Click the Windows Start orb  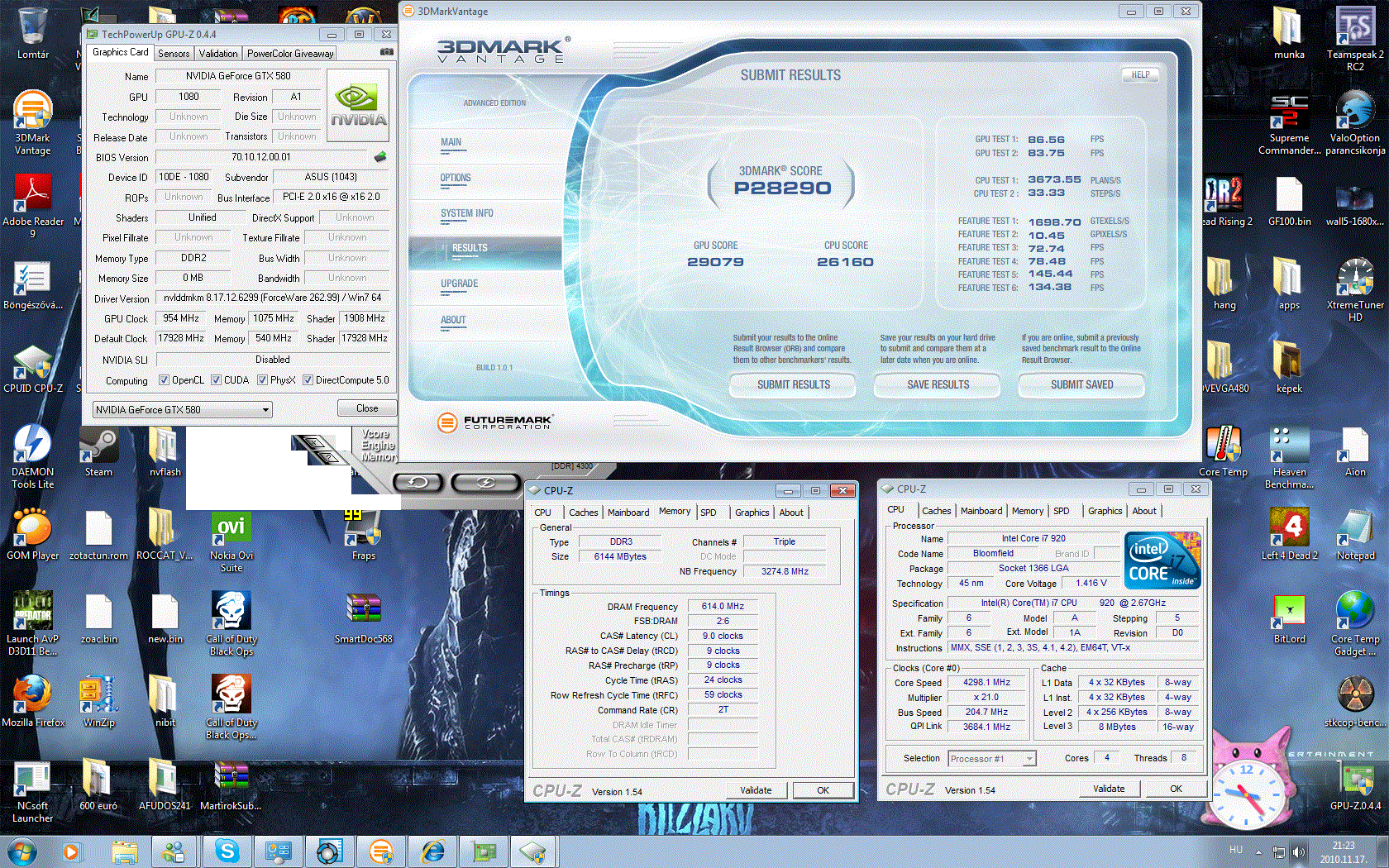21,851
